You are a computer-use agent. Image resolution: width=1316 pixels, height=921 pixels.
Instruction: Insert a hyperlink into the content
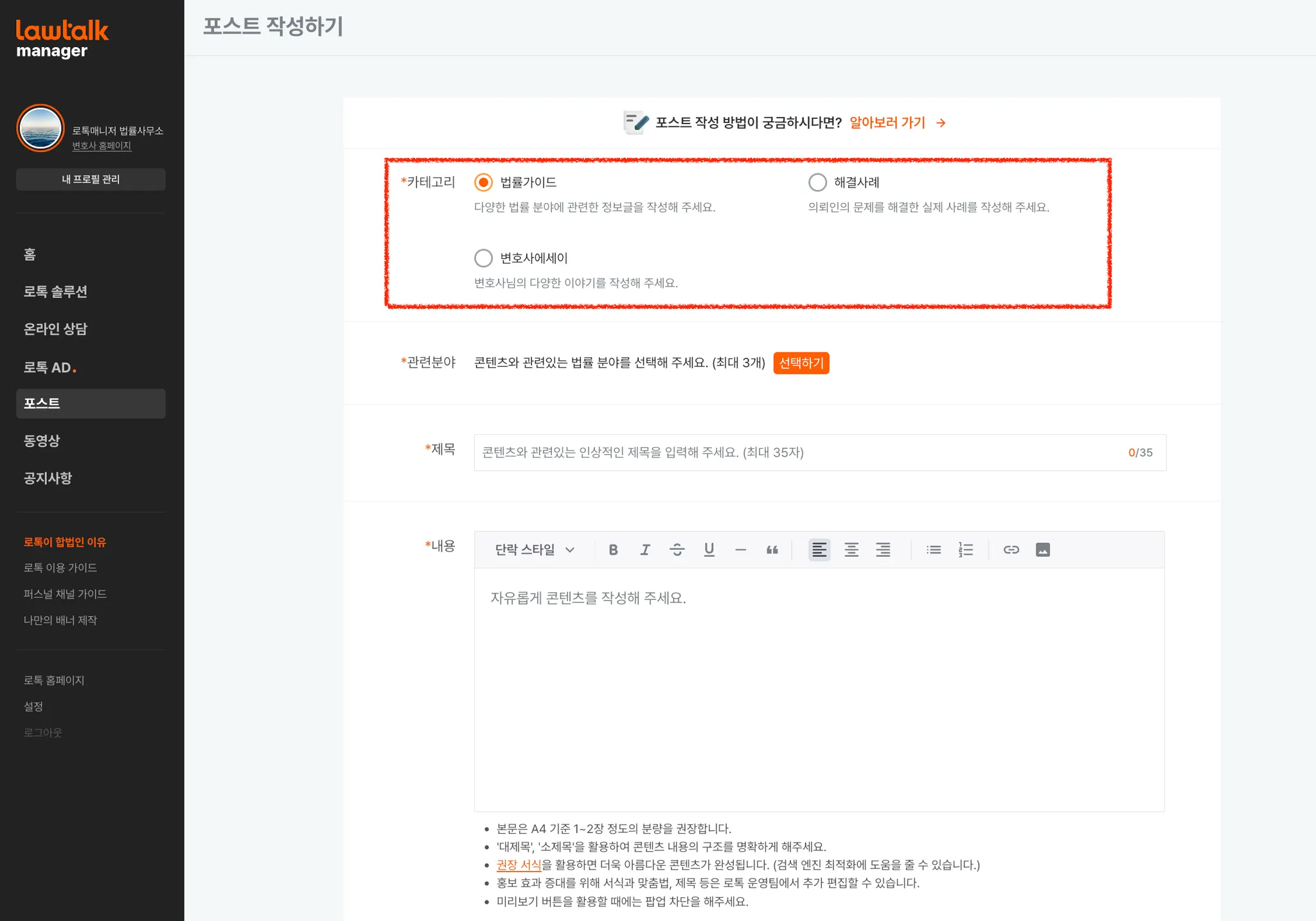[x=1011, y=550]
